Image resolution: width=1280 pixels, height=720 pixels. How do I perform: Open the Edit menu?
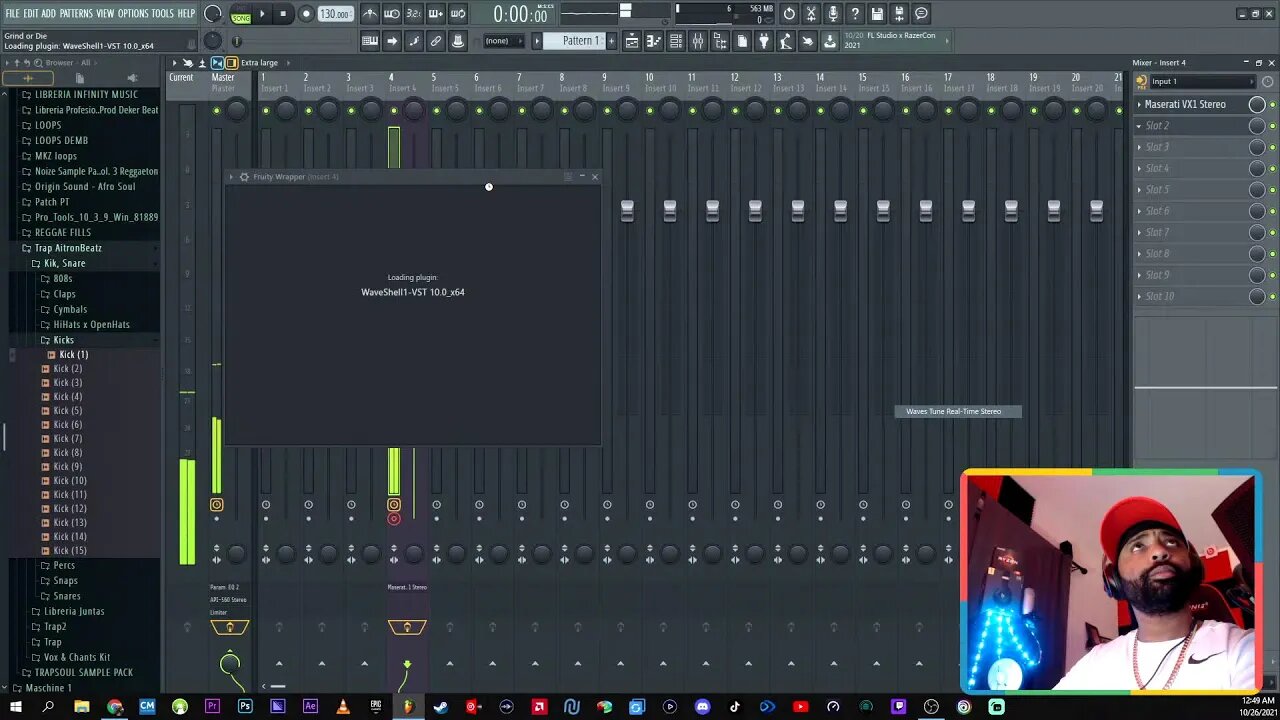coord(30,14)
